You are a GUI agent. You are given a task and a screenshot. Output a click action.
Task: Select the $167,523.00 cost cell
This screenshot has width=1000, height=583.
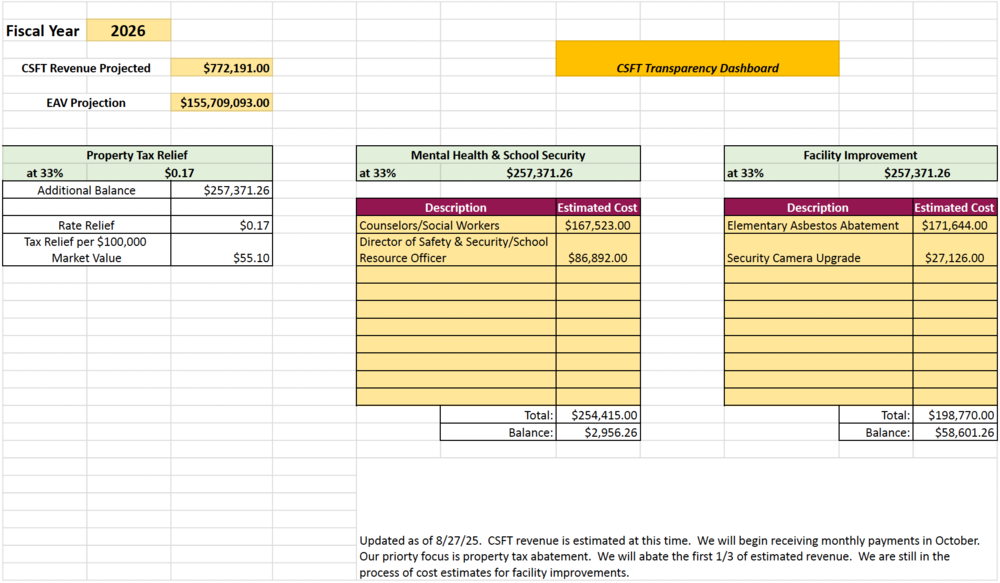[x=598, y=225]
